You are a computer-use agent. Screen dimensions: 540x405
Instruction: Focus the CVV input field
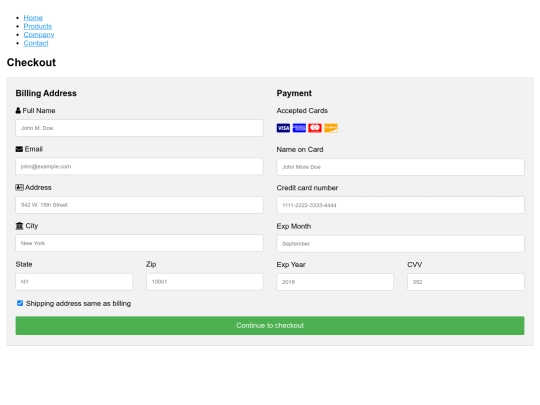[466, 282]
